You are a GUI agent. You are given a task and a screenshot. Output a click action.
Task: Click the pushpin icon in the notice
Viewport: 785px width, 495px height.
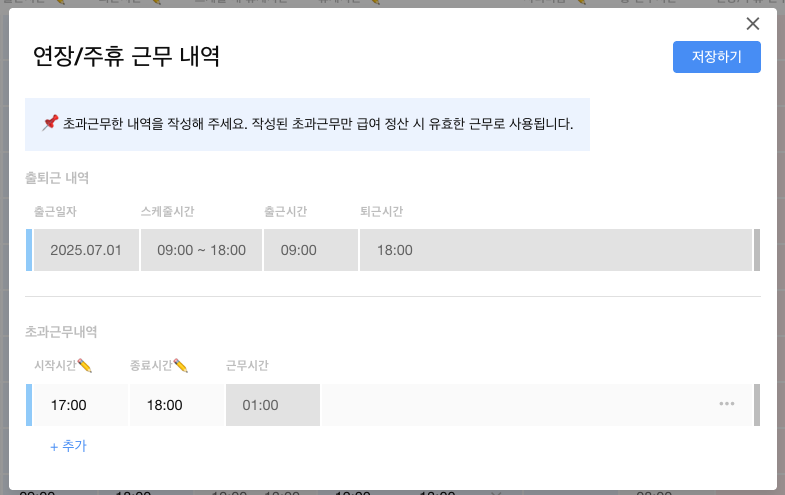pyautogui.click(x=50, y=123)
